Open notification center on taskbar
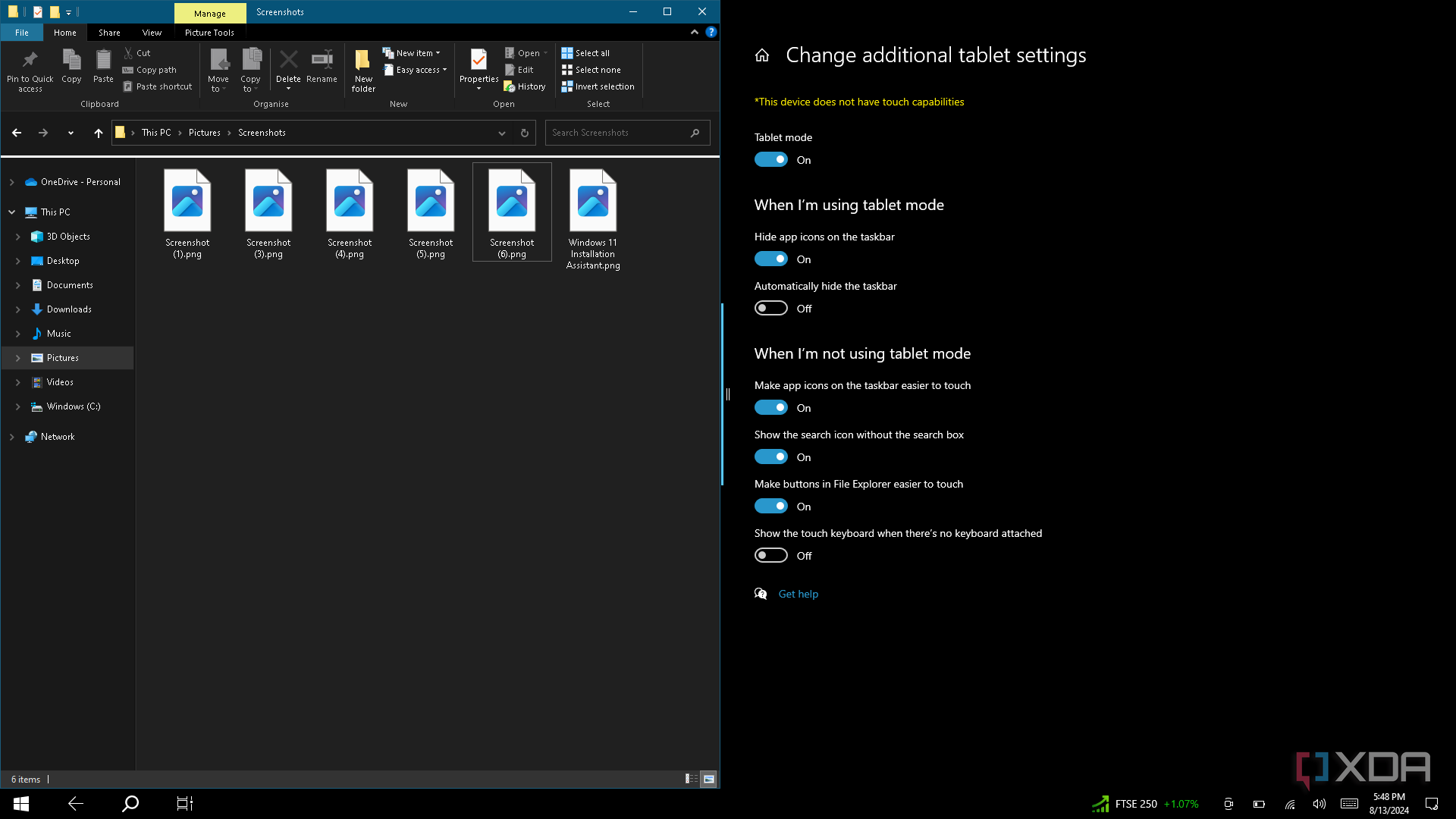Image resolution: width=1456 pixels, height=819 pixels. point(1432,804)
